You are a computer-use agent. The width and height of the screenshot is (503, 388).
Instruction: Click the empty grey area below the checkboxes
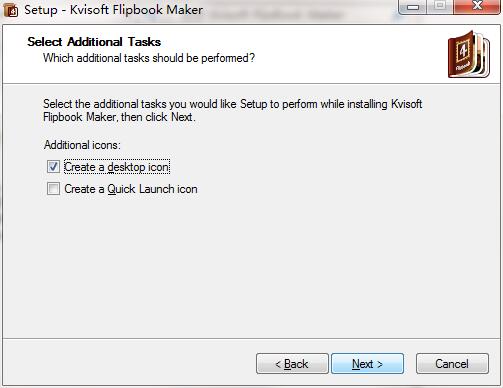pyautogui.click(x=251, y=267)
